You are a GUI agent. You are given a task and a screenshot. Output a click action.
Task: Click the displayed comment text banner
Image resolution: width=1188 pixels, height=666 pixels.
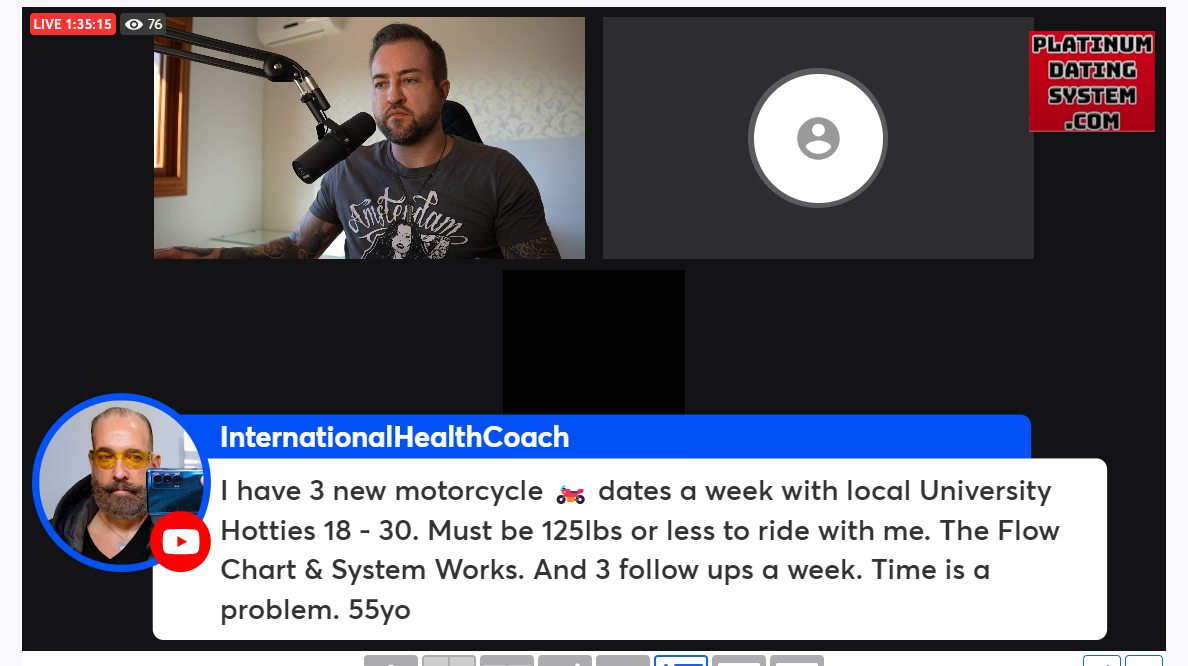(630, 549)
